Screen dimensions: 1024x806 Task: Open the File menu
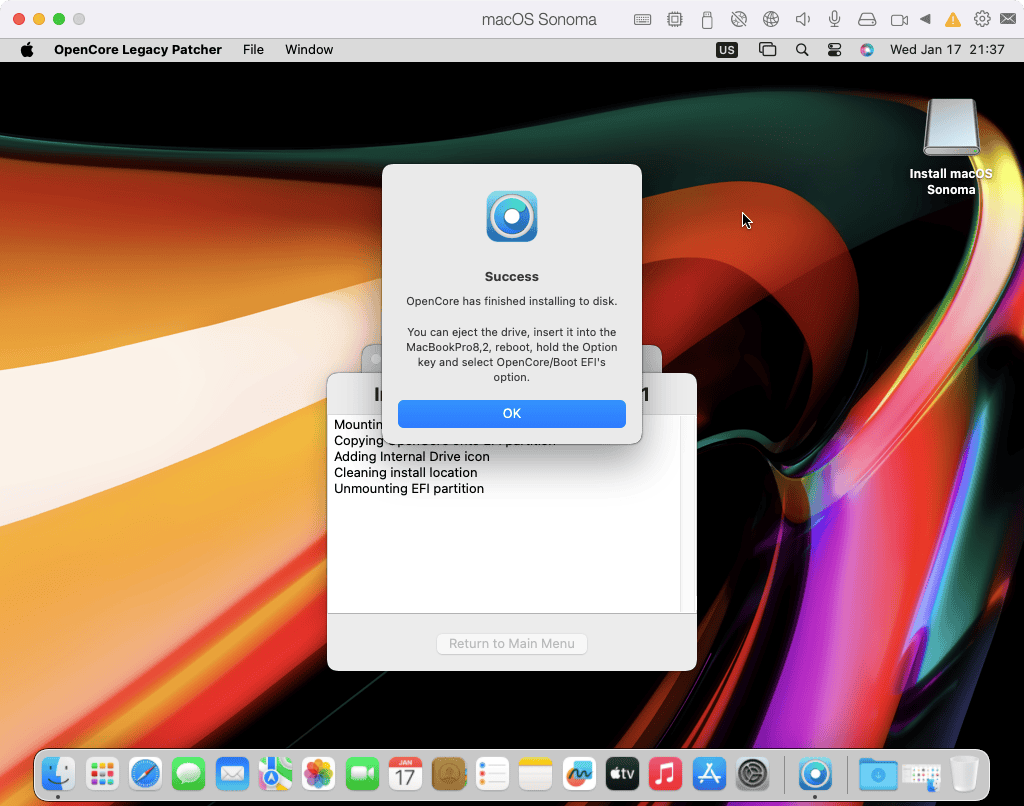[253, 49]
